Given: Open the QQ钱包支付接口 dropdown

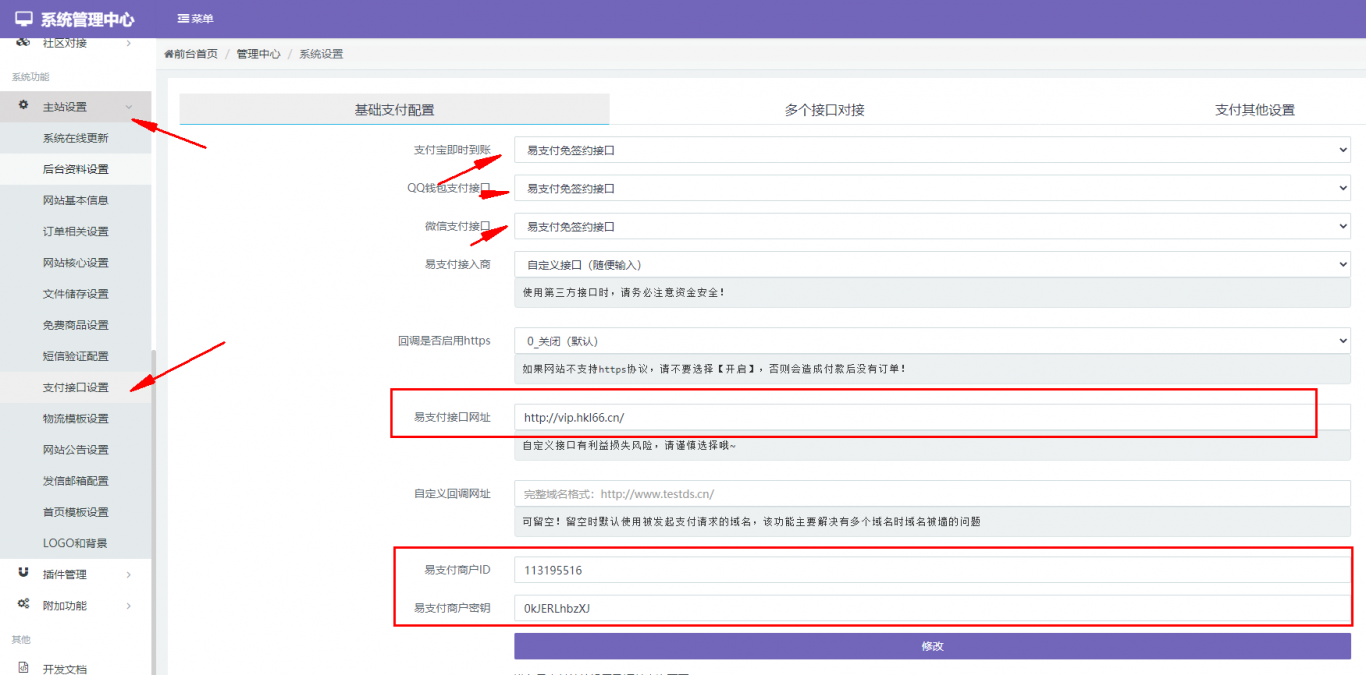Looking at the screenshot, I should (x=932, y=188).
